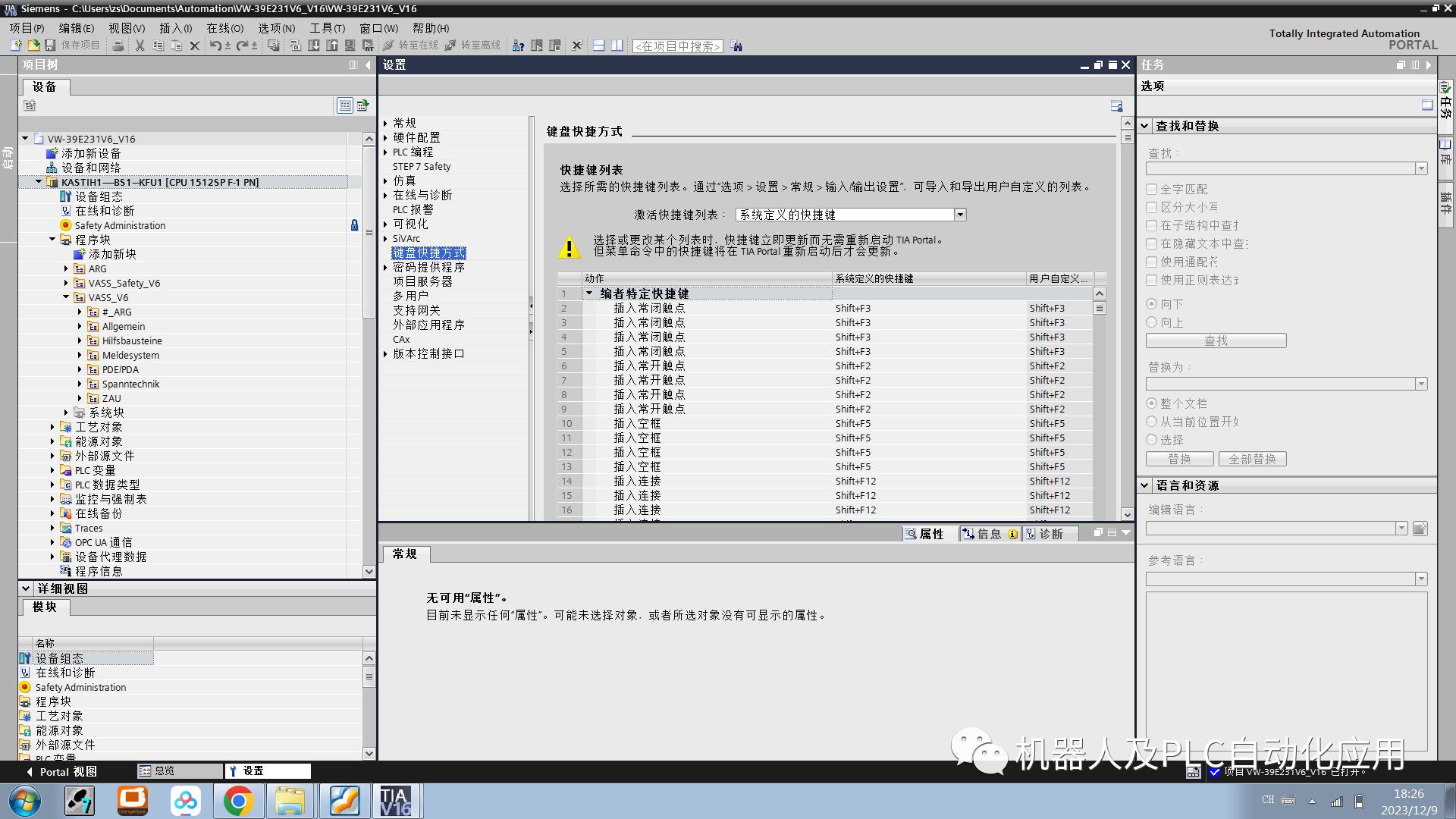Image resolution: width=1456 pixels, height=819 pixels.
Task: Enable 在隐藏文本中查找 checkbox
Action: (x=1151, y=243)
